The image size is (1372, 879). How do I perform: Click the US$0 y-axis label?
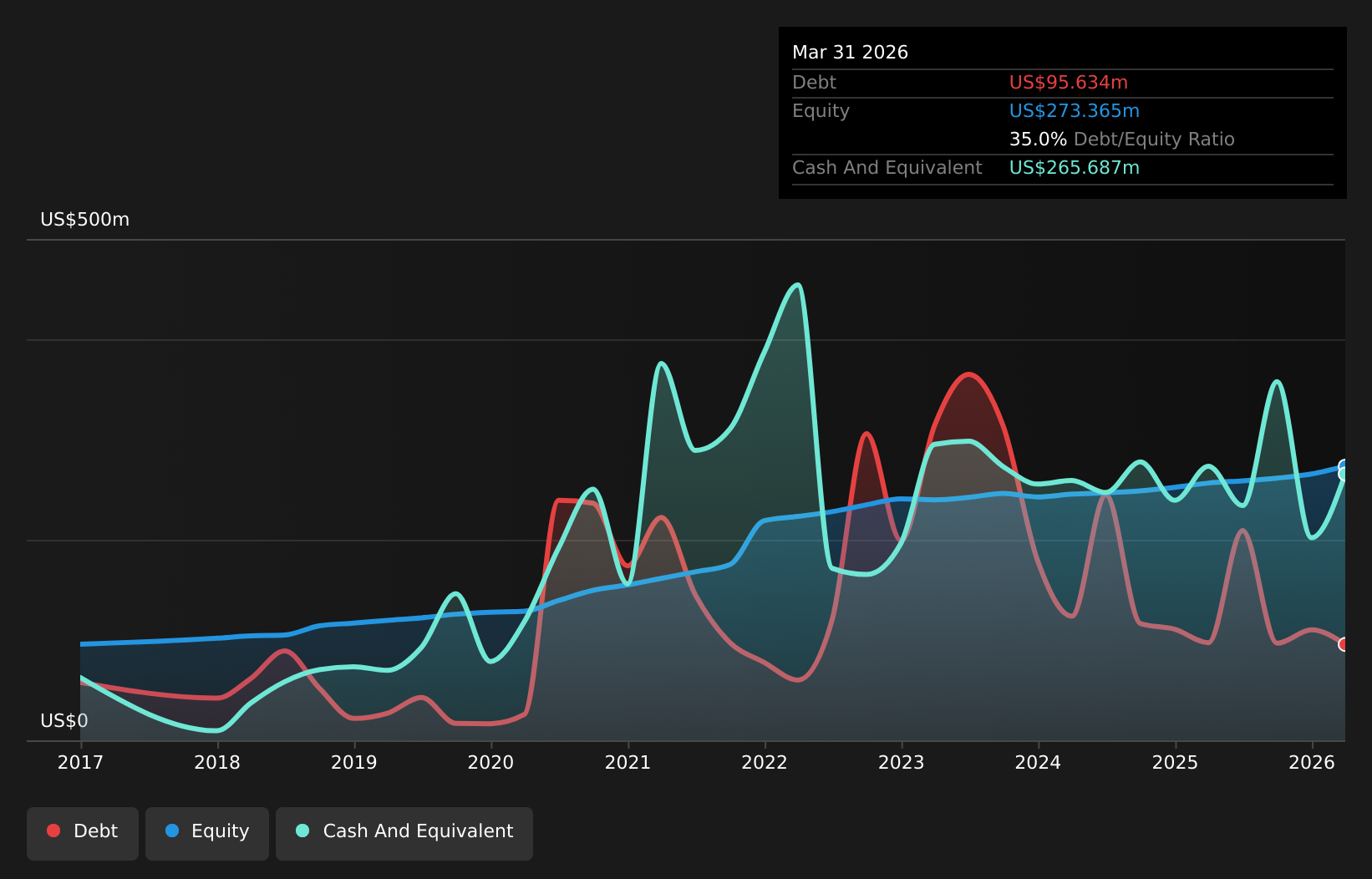coord(64,721)
